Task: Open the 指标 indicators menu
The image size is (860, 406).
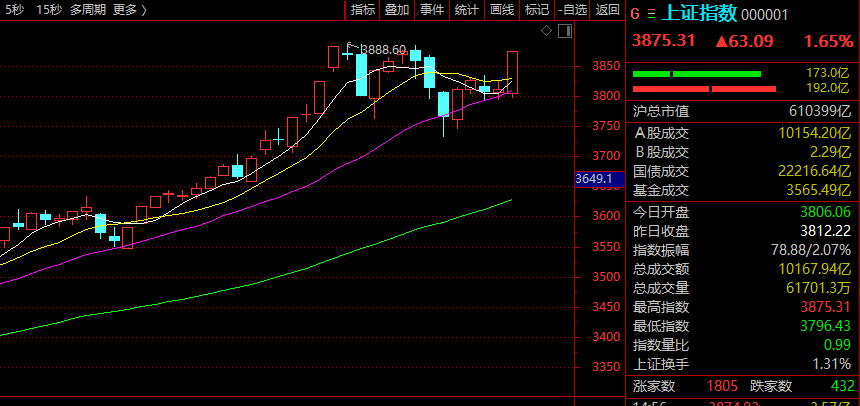Action: 363,10
